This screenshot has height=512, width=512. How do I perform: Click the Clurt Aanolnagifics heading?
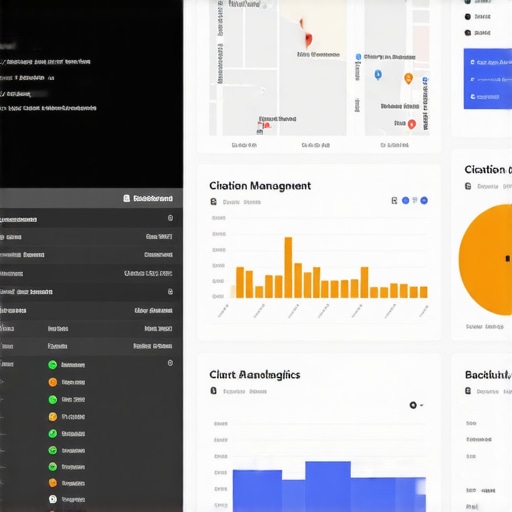coord(255,375)
